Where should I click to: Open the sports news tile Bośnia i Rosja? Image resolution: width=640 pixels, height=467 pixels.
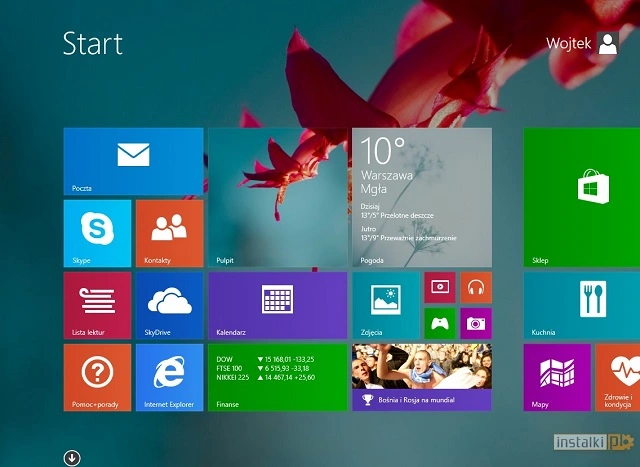[x=422, y=378]
